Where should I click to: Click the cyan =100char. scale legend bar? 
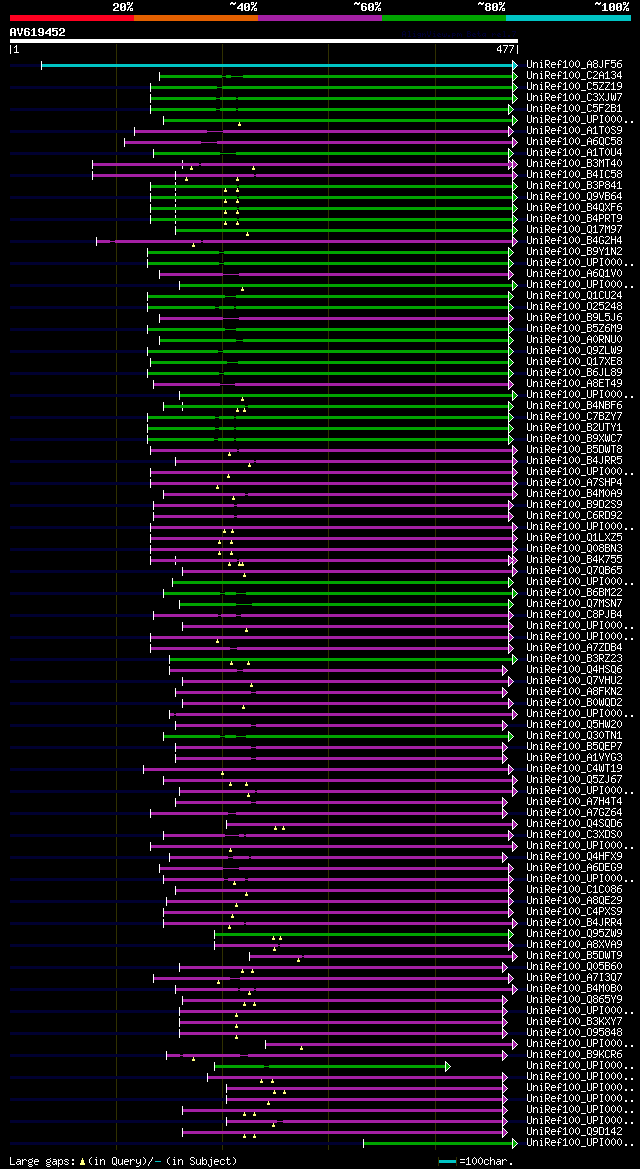pos(448,1162)
